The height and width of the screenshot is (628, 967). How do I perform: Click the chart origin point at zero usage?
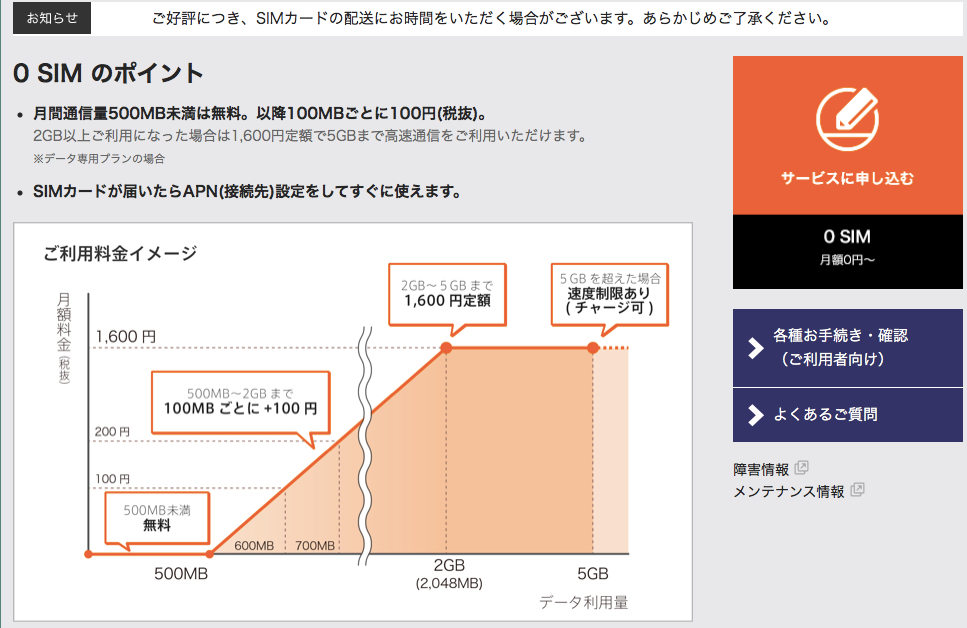pyautogui.click(x=88, y=554)
